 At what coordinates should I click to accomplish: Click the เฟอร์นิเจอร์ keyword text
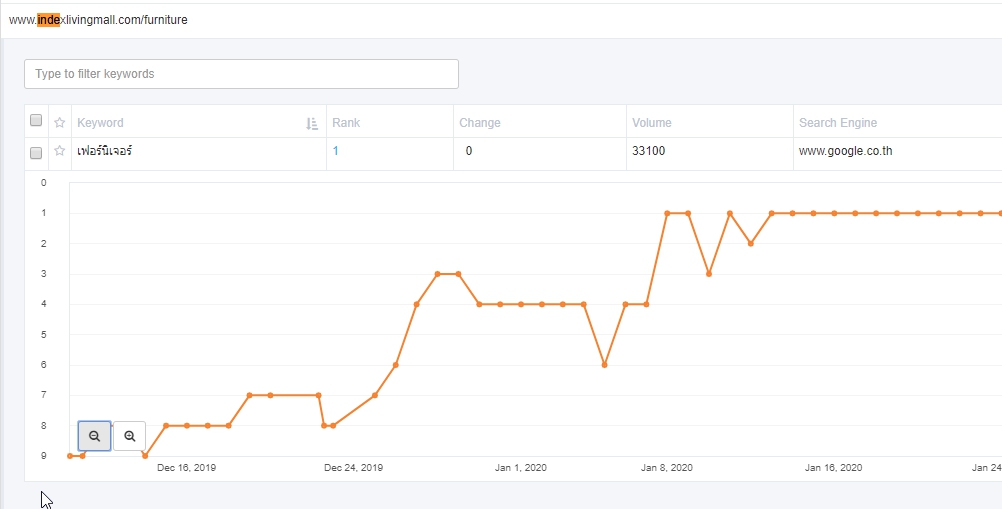[x=105, y=152]
